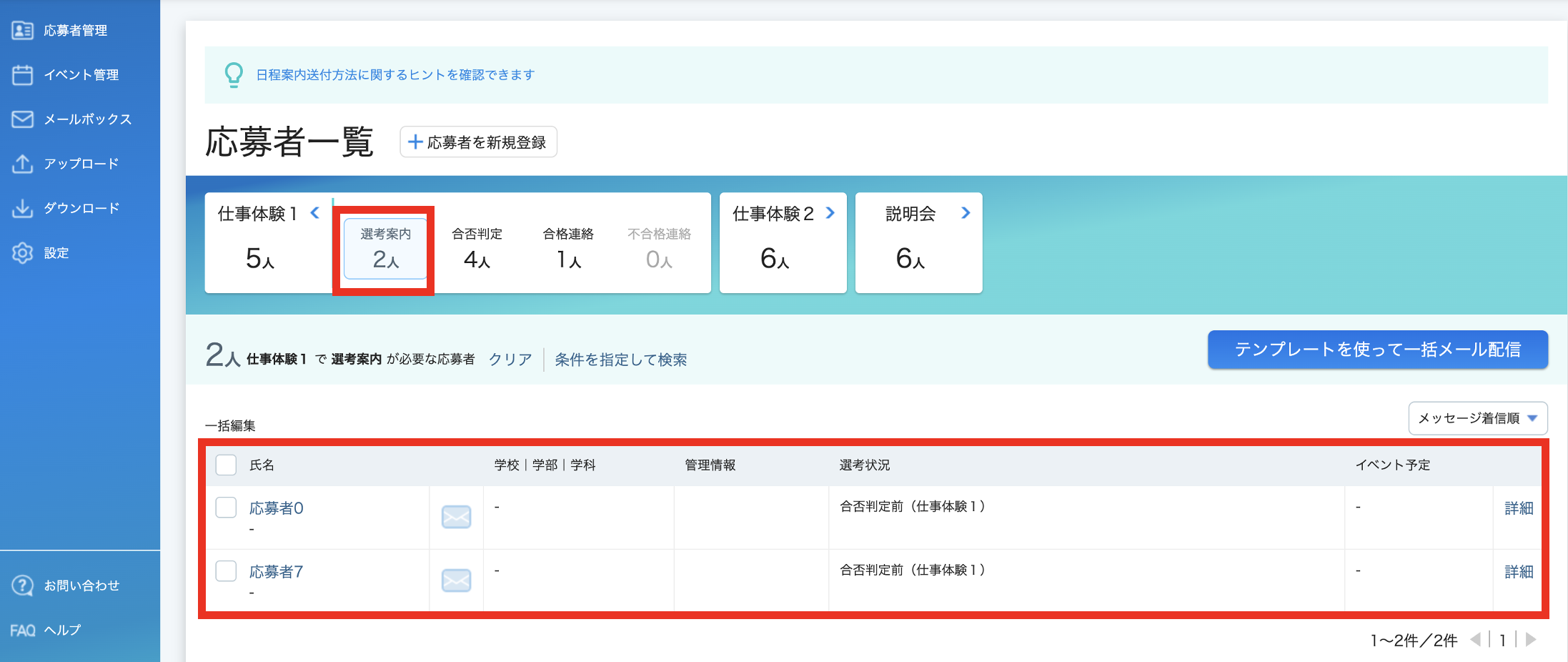Click the mail icon for 応募者0

tap(456, 516)
